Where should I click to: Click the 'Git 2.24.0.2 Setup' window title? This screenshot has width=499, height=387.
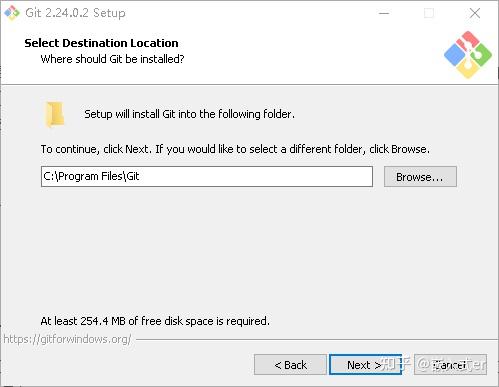coord(75,13)
